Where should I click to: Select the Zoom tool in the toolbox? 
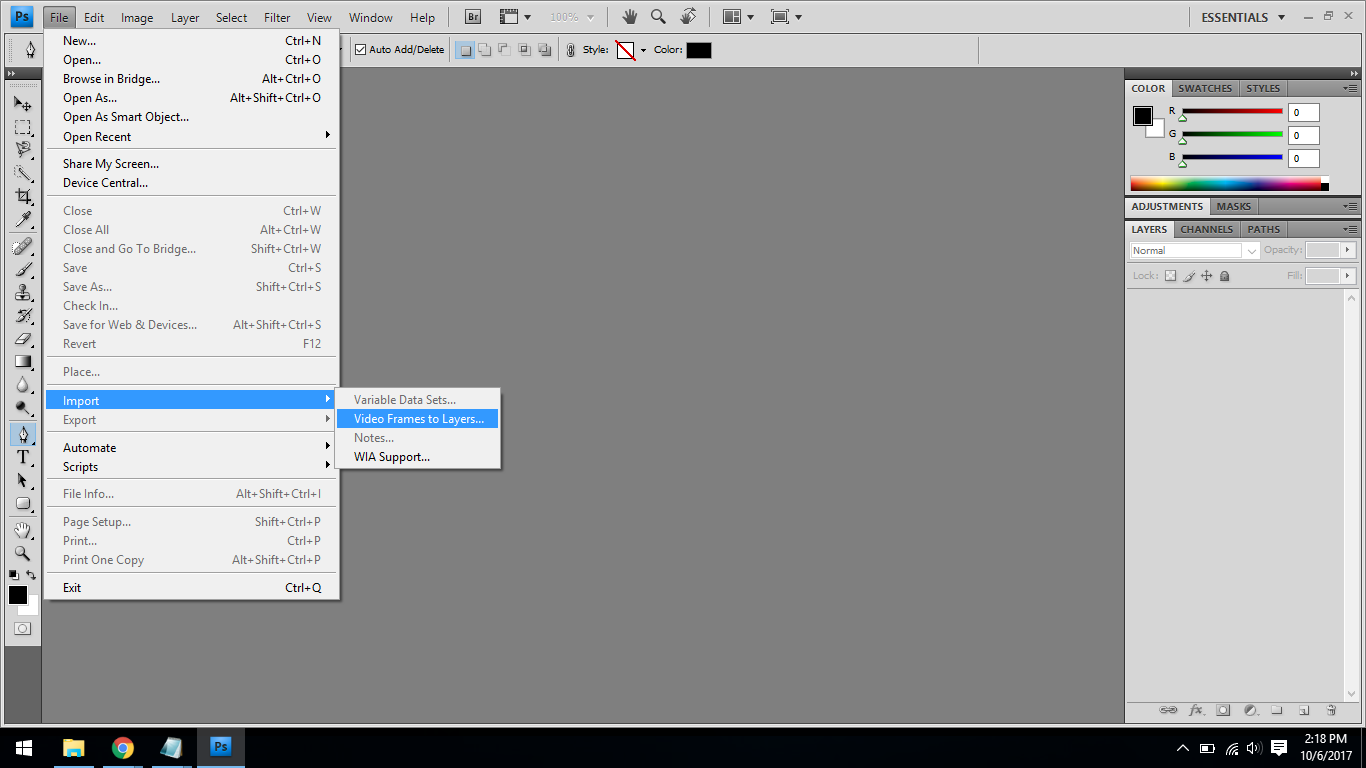(23, 553)
